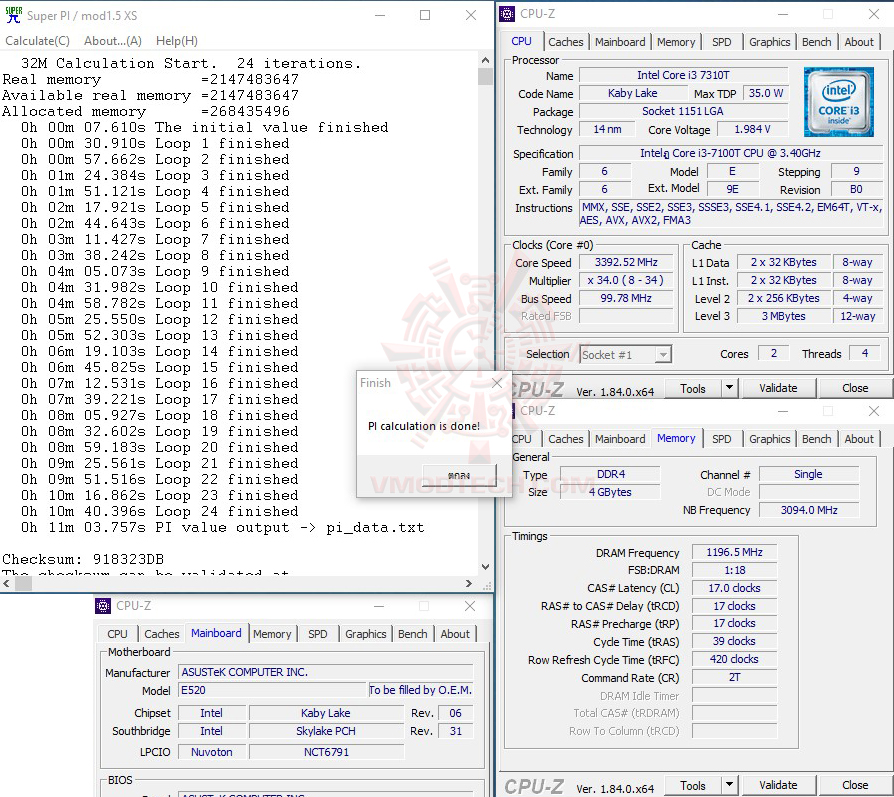Screen dimensions: 894x797
Task: Open About tab in Memory CPU-Z window
Action: (x=859, y=439)
